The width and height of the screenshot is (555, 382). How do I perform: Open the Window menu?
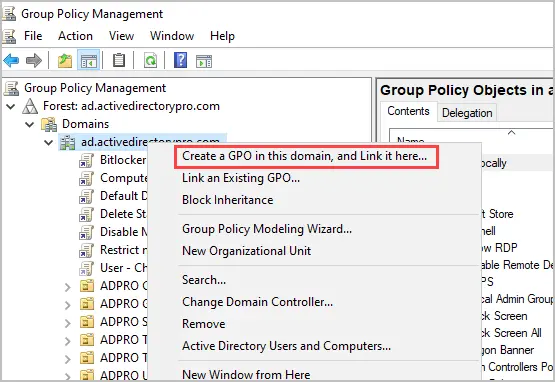[172, 36]
